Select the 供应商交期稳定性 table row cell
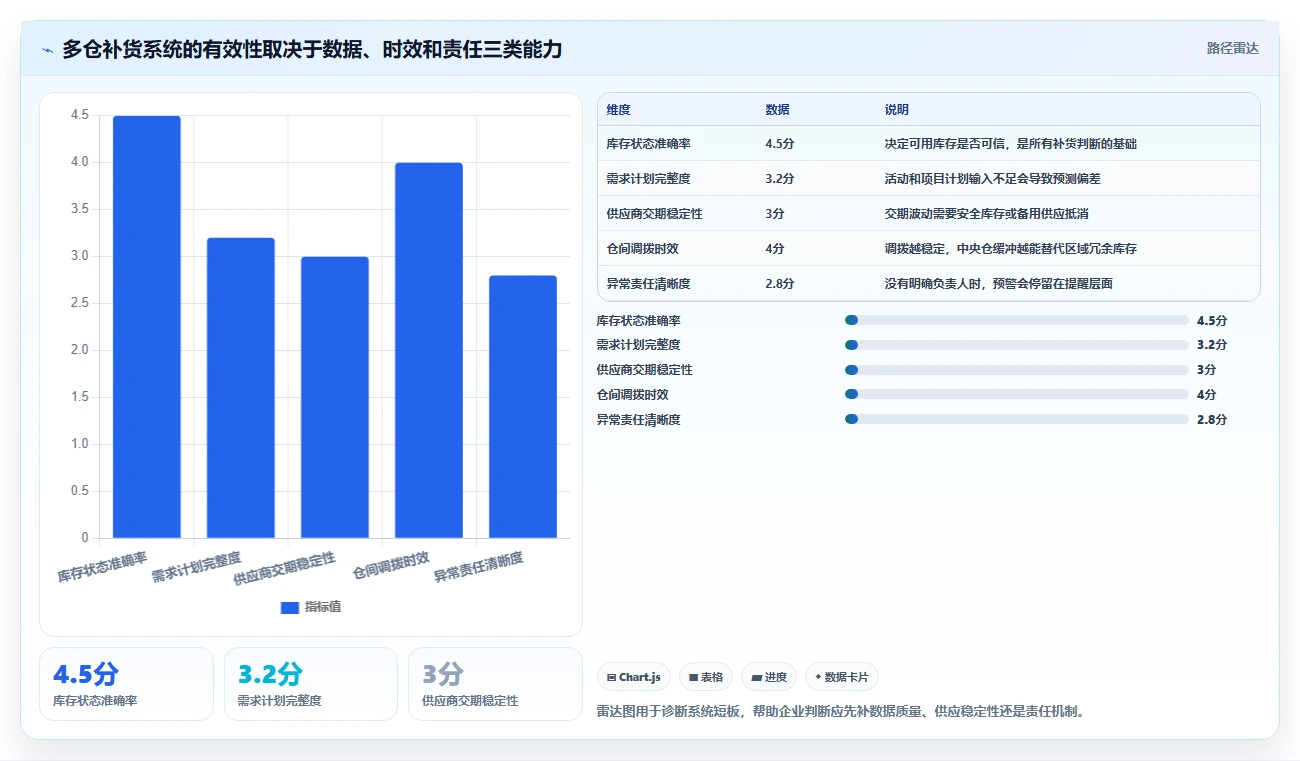The height and width of the screenshot is (761, 1300). click(654, 214)
